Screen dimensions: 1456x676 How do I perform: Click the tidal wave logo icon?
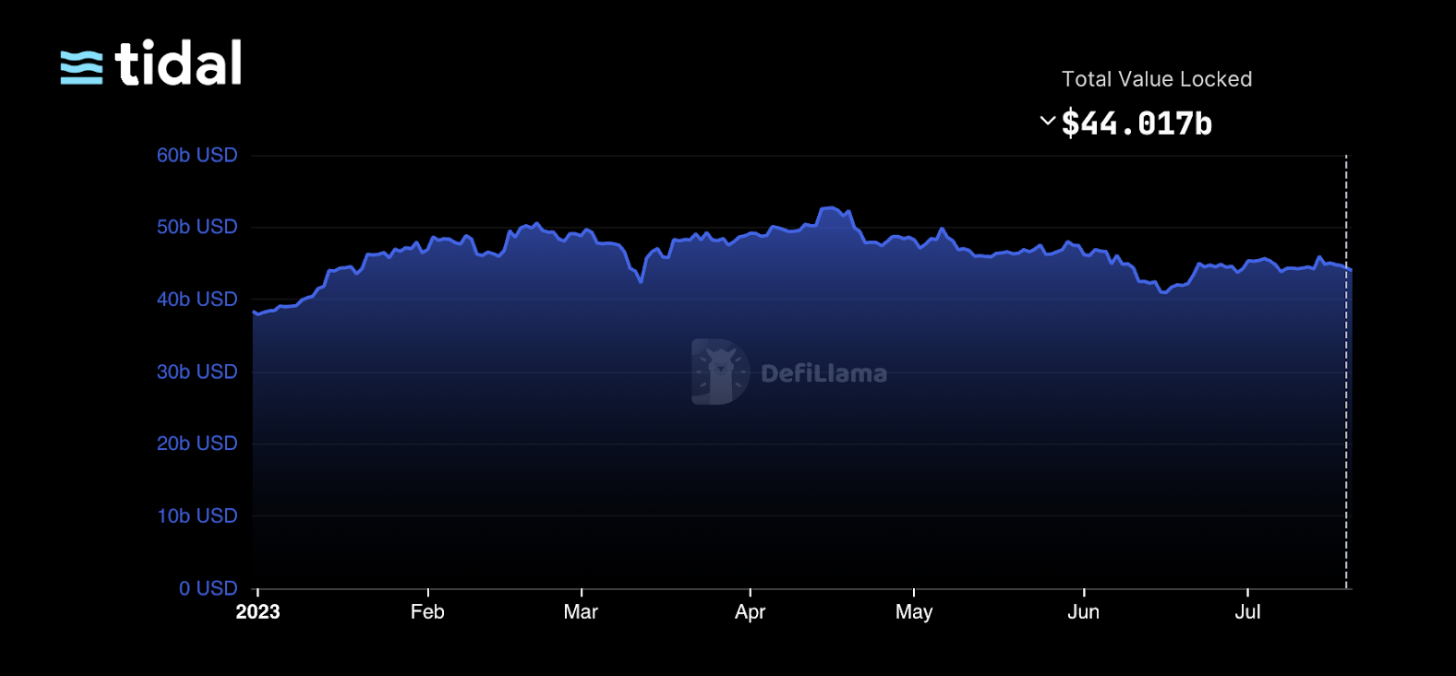[82, 67]
